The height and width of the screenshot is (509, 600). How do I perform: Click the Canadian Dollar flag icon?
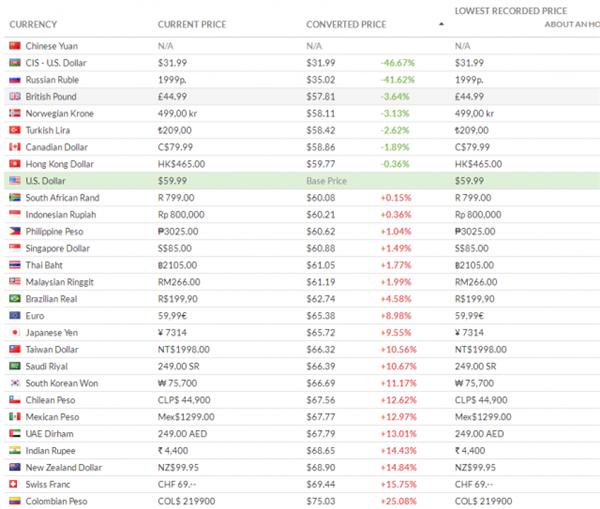[14, 147]
